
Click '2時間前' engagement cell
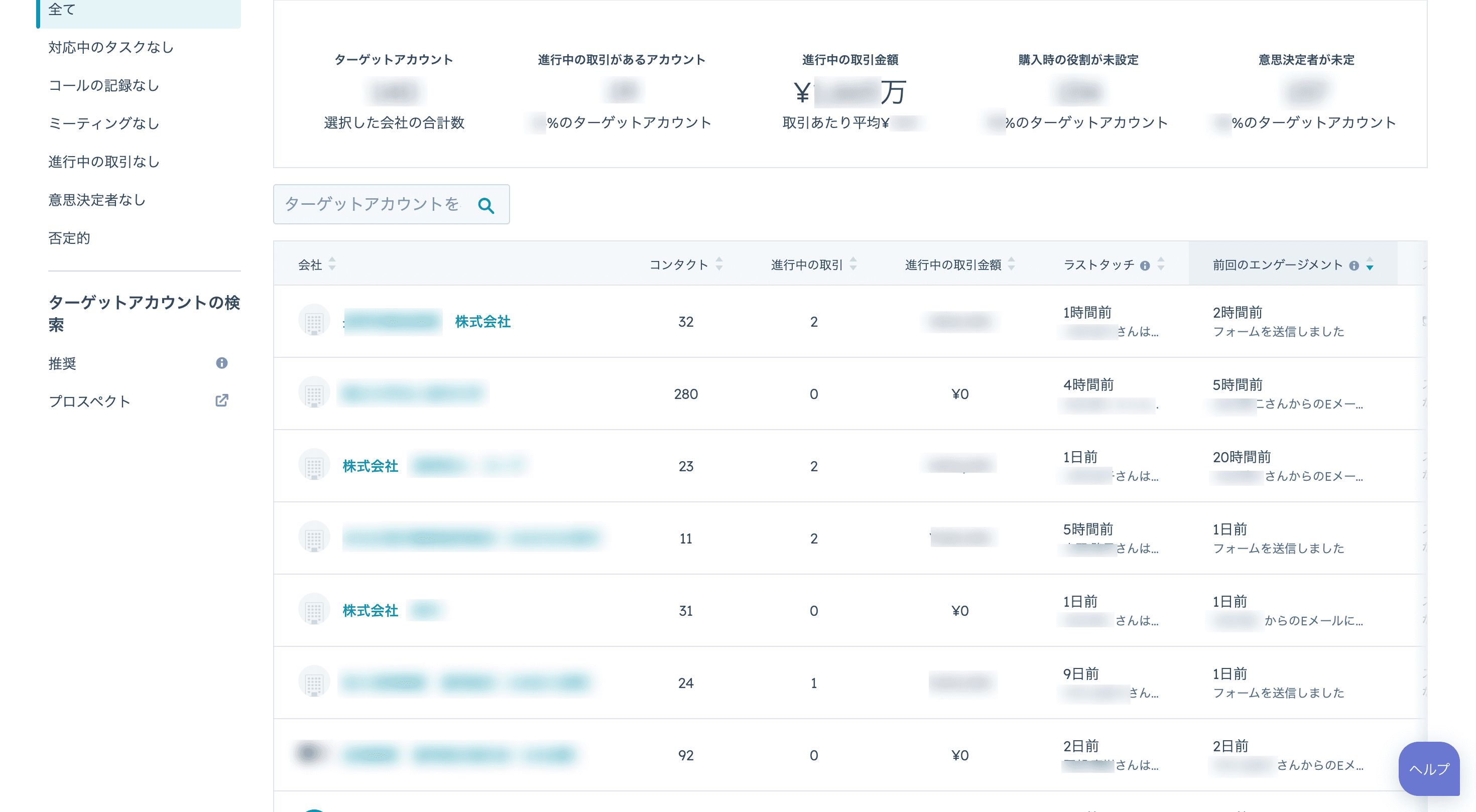point(1238,312)
